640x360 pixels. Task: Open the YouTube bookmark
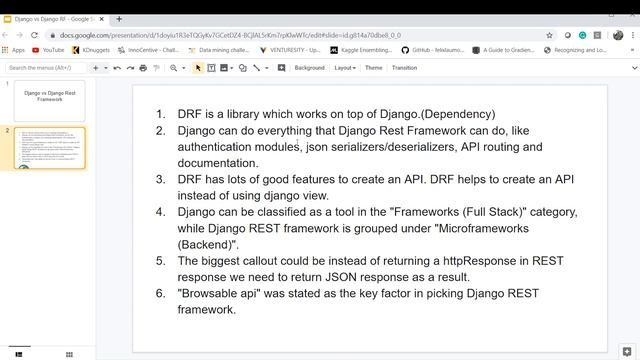(48, 50)
